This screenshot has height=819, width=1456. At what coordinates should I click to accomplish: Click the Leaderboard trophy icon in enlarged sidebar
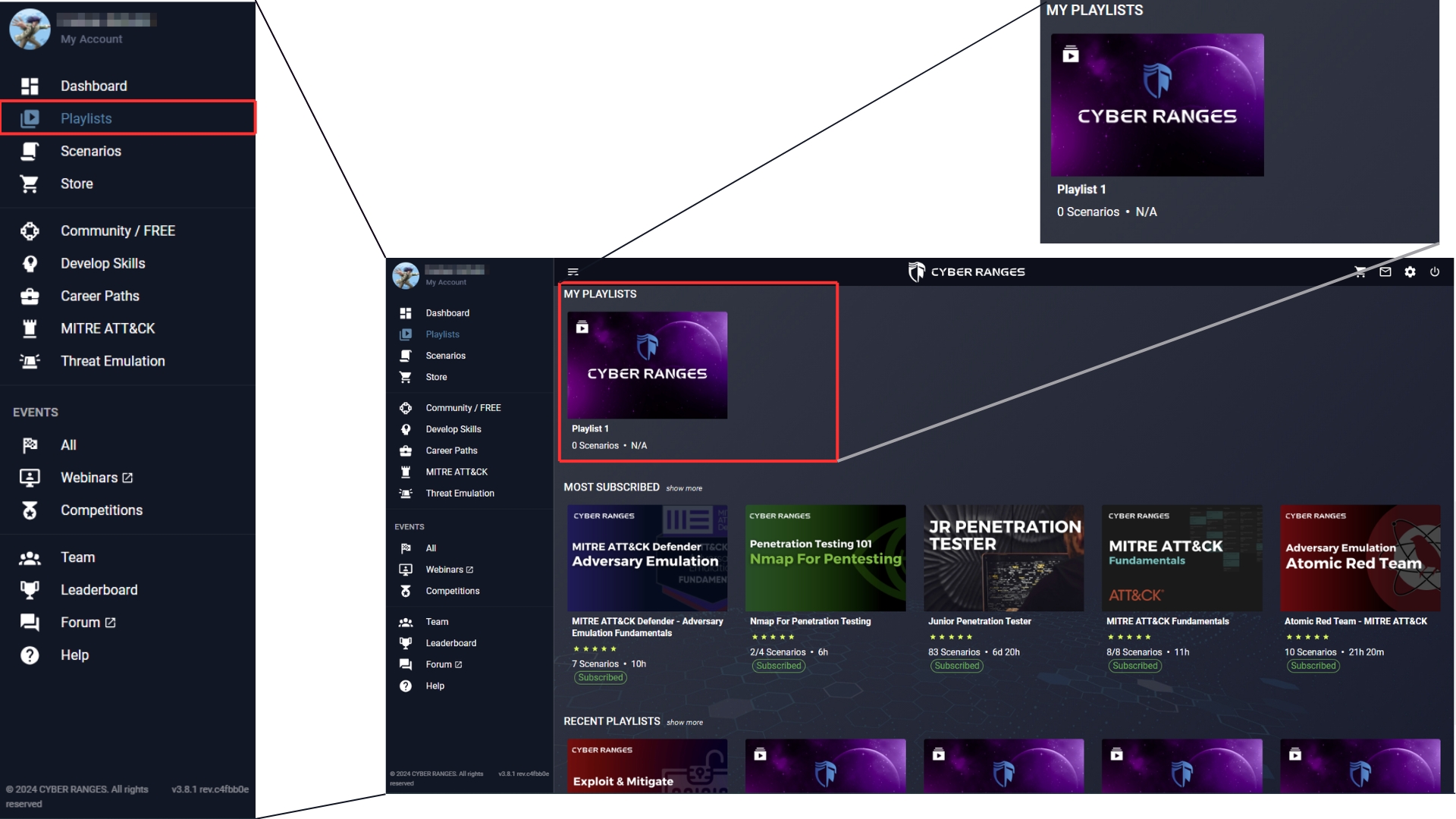click(30, 590)
